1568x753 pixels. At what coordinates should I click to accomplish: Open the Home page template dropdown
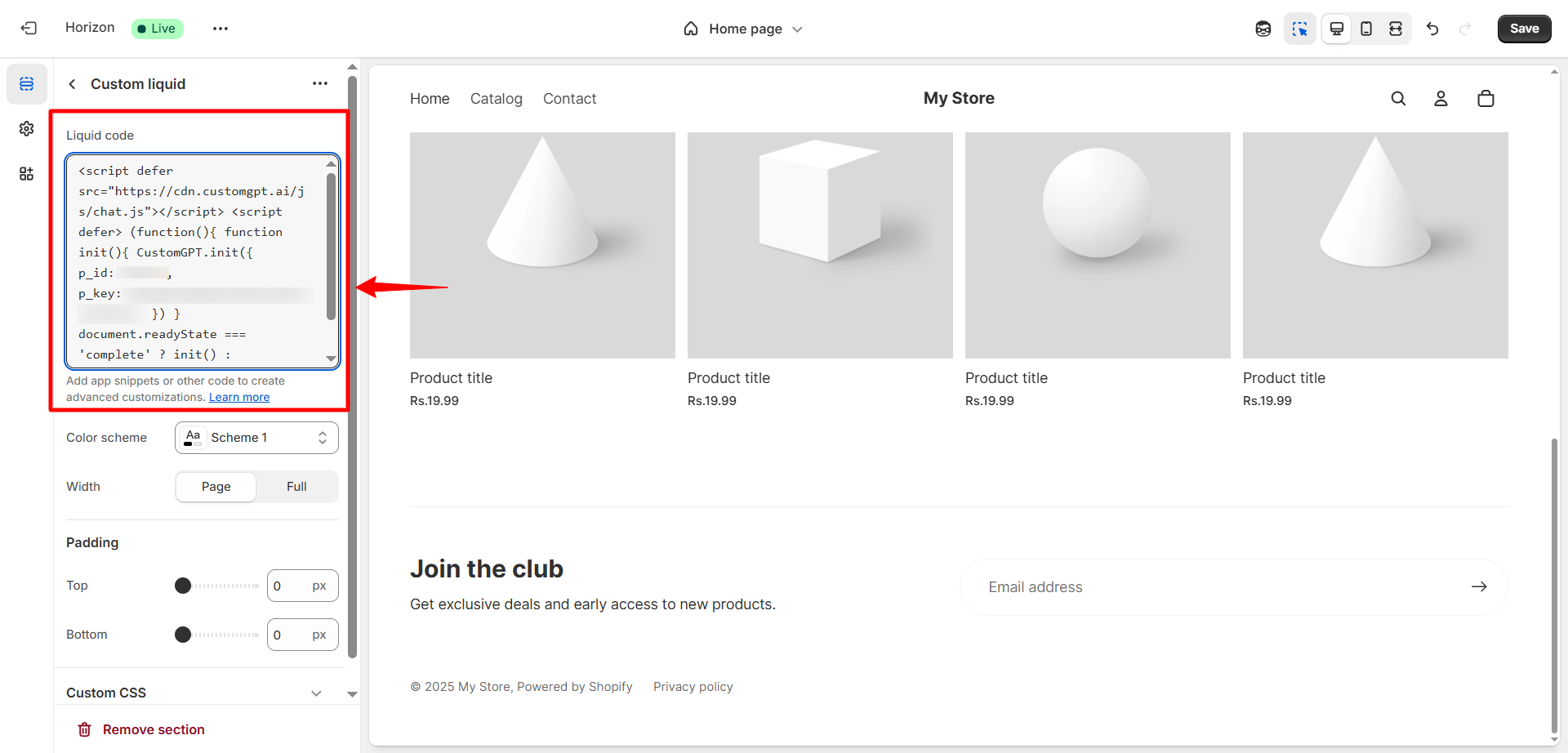744,29
